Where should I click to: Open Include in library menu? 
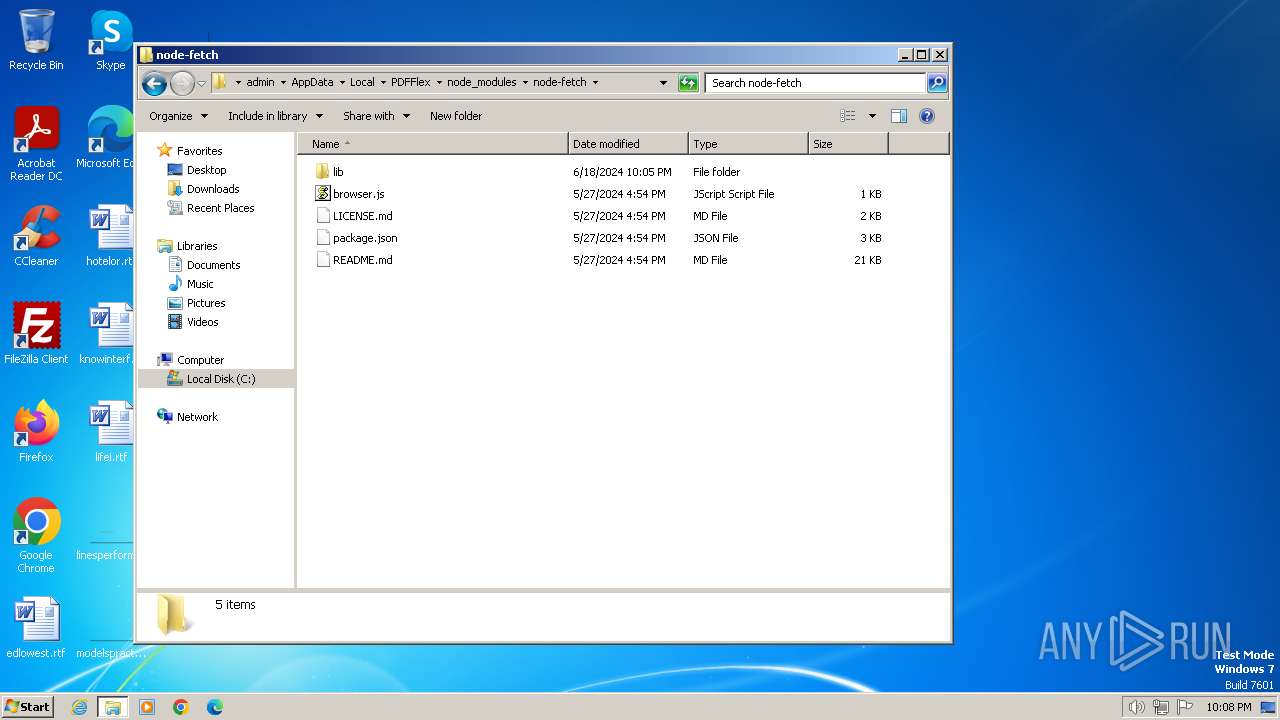click(274, 116)
